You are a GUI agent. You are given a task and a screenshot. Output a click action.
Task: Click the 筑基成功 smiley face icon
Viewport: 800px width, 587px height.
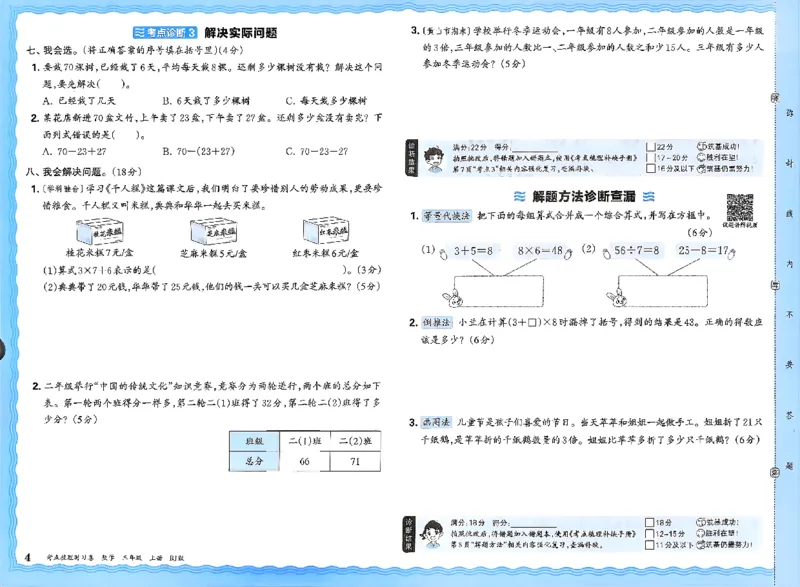[x=703, y=144]
